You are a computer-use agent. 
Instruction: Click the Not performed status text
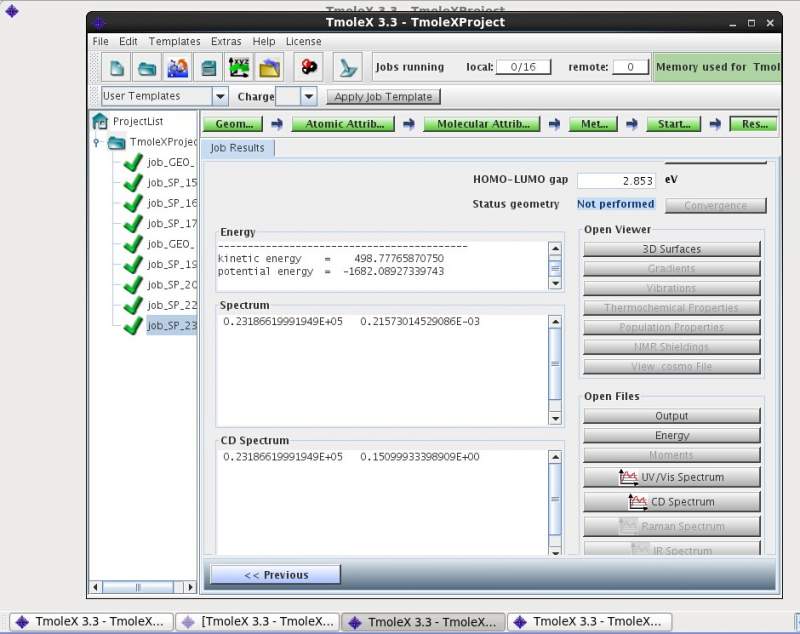click(615, 204)
